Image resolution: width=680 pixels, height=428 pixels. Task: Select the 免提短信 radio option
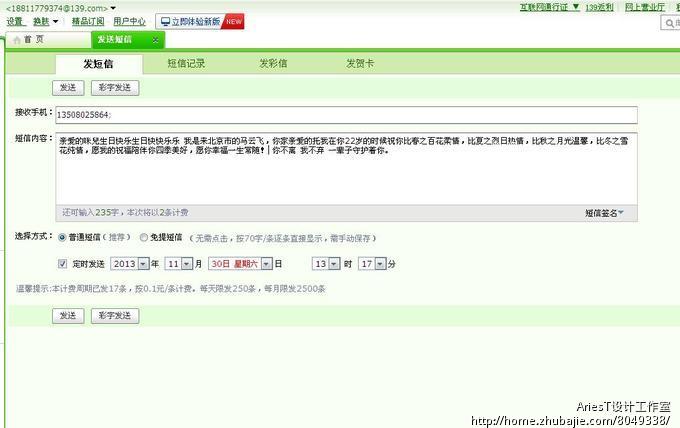point(144,238)
